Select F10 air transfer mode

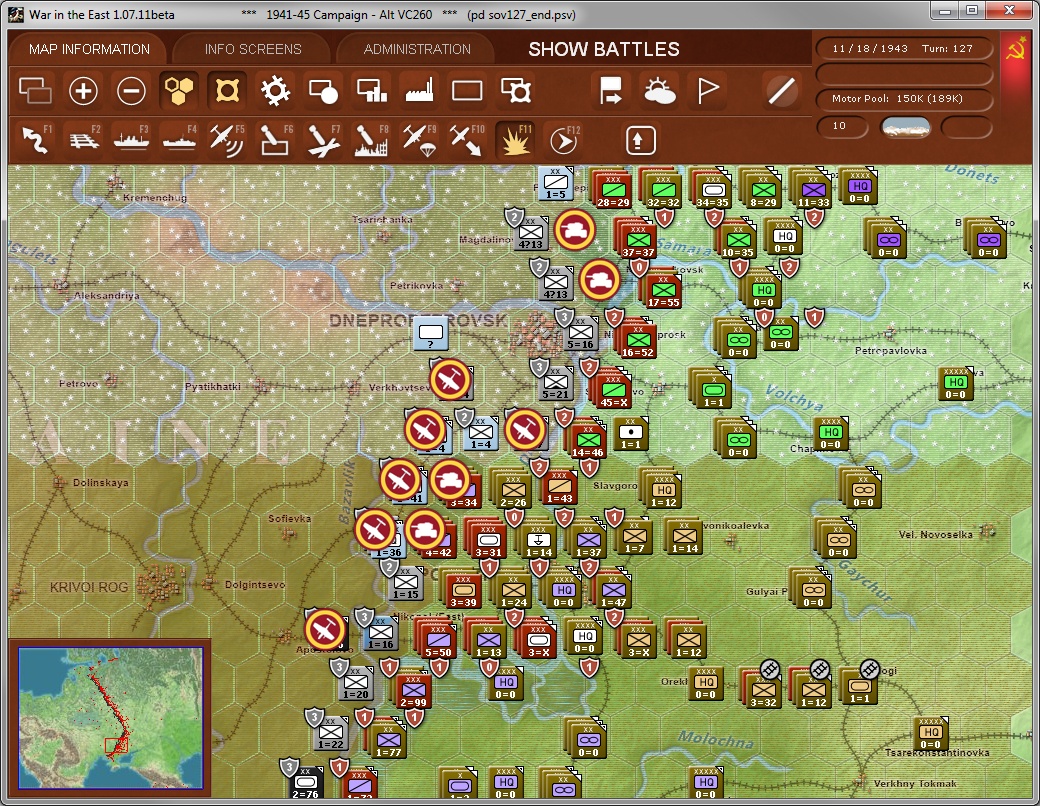click(467, 140)
